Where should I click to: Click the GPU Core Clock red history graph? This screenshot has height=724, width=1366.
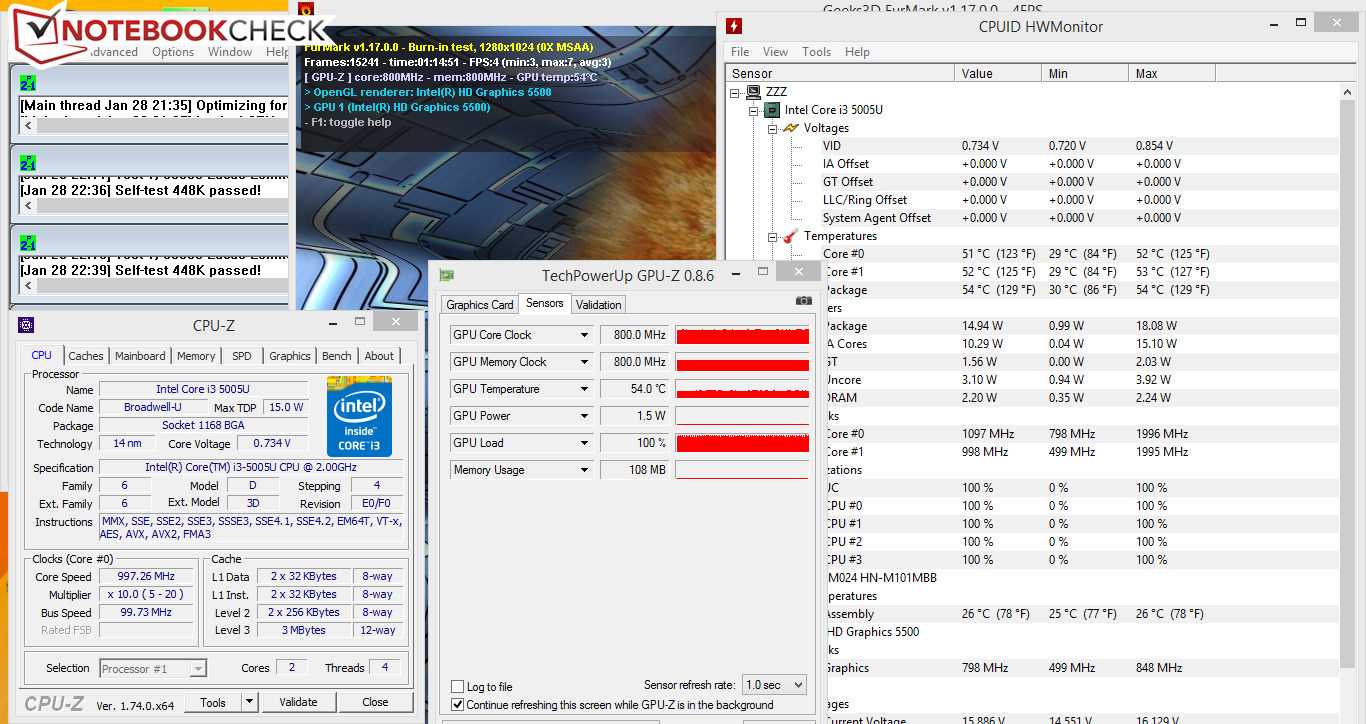click(742, 335)
